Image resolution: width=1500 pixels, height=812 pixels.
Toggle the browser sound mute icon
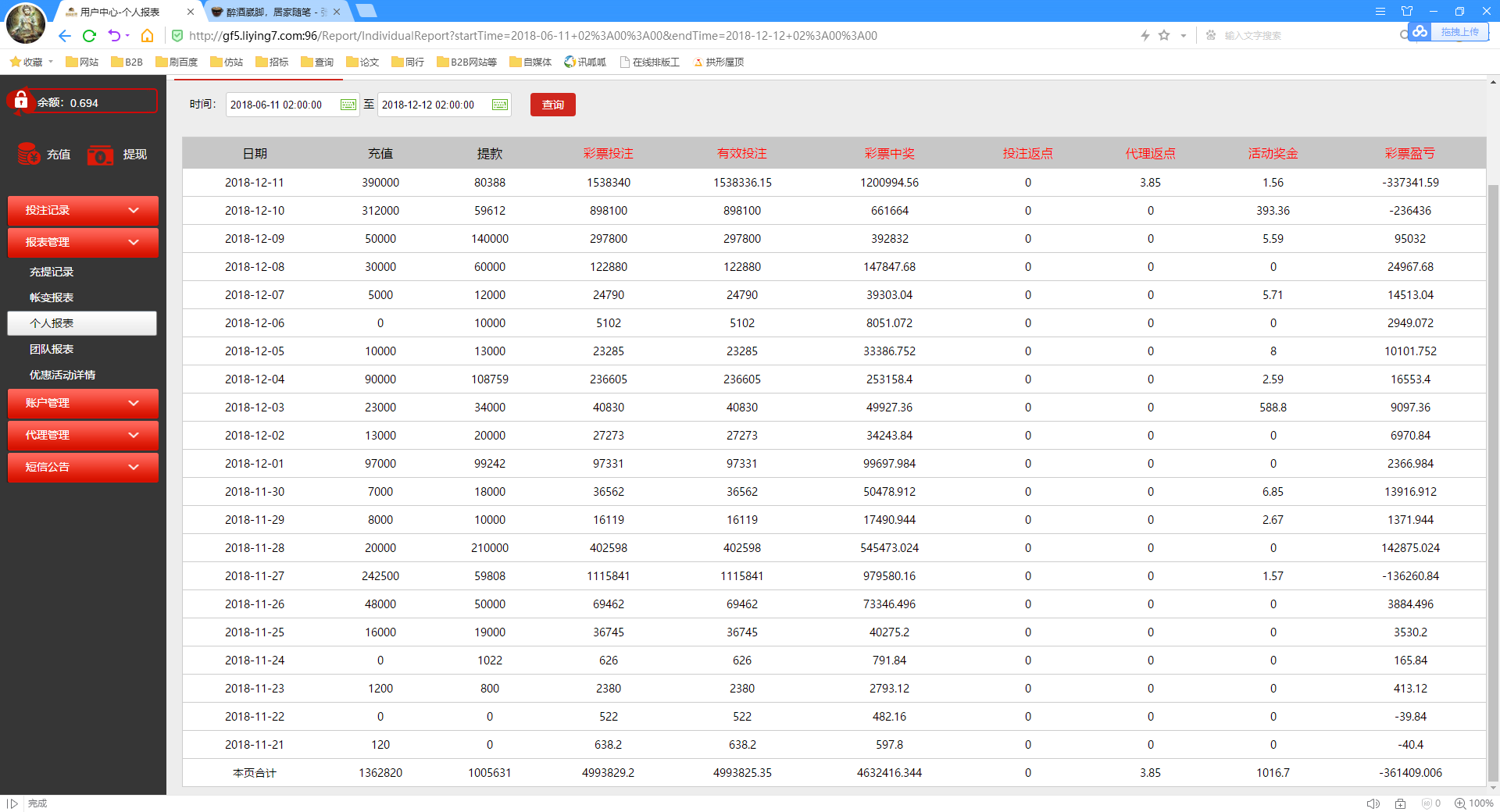point(1373,803)
